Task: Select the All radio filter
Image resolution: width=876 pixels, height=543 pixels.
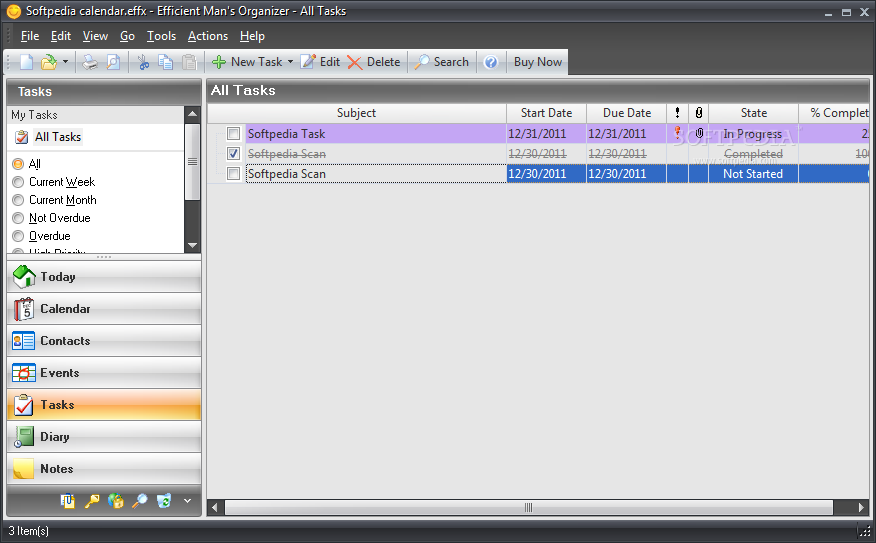Action: tap(18, 164)
